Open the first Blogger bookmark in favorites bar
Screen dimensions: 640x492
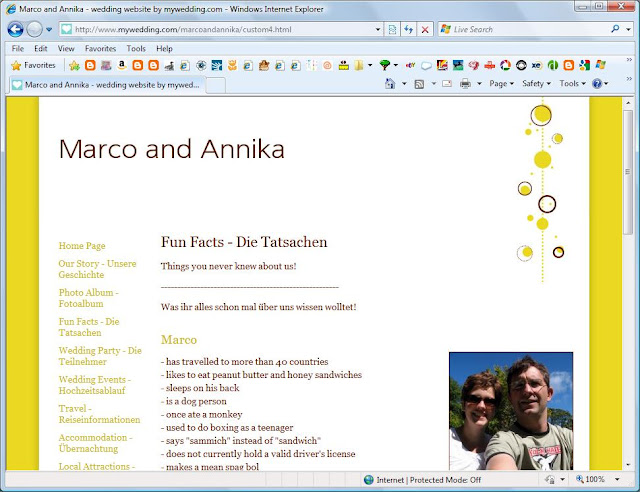point(90,65)
